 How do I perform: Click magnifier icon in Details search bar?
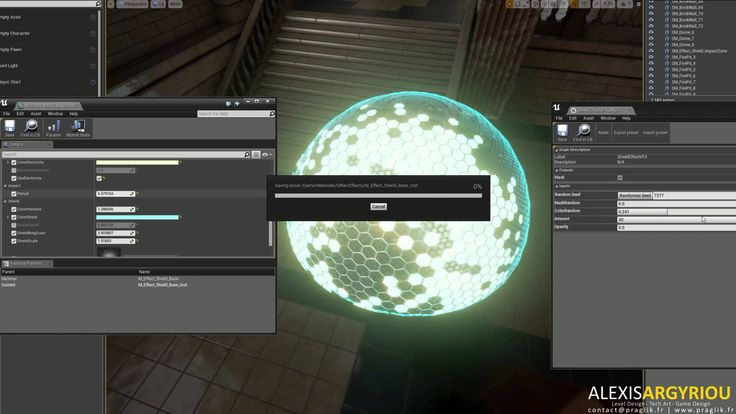247,154
